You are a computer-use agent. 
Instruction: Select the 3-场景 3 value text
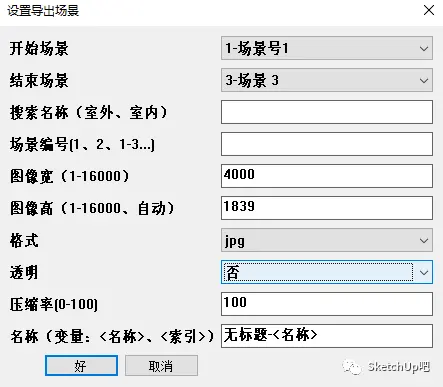pyautogui.click(x=252, y=80)
